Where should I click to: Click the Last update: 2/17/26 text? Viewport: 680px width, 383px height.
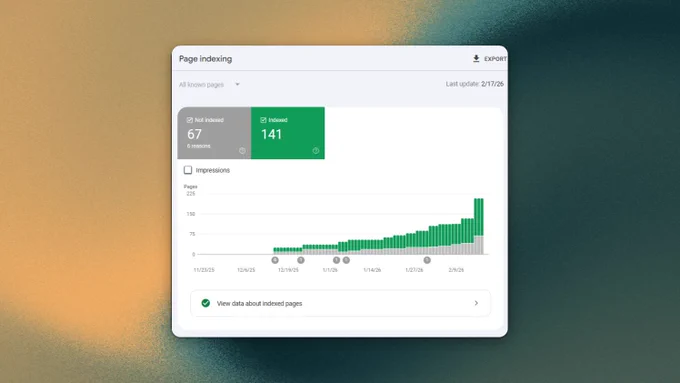[475, 84]
